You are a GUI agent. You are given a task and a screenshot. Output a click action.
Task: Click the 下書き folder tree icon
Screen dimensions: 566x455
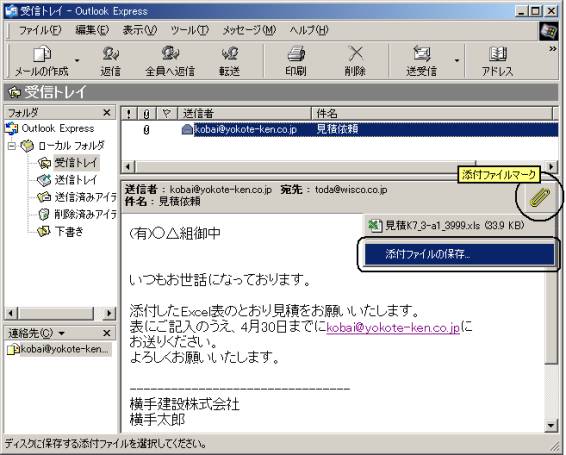(44, 231)
